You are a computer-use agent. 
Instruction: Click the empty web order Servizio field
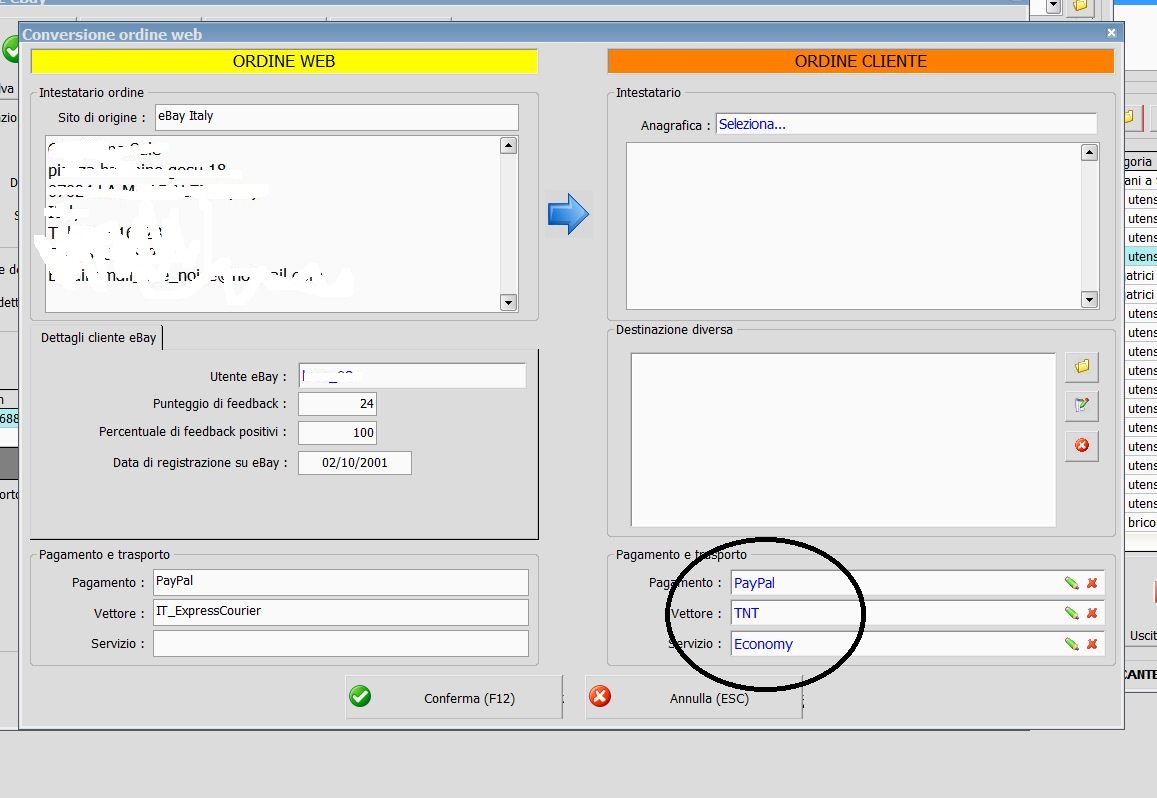(341, 643)
